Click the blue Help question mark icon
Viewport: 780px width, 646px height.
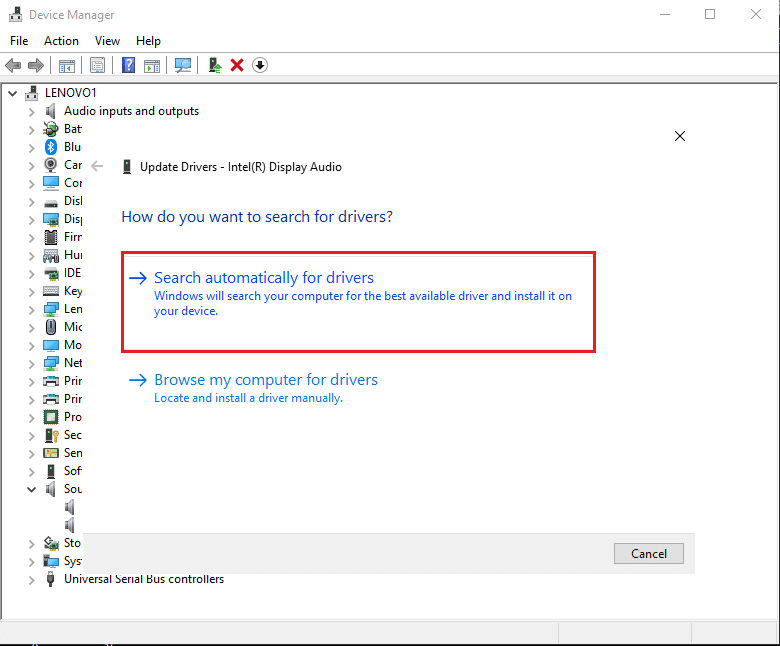128,65
